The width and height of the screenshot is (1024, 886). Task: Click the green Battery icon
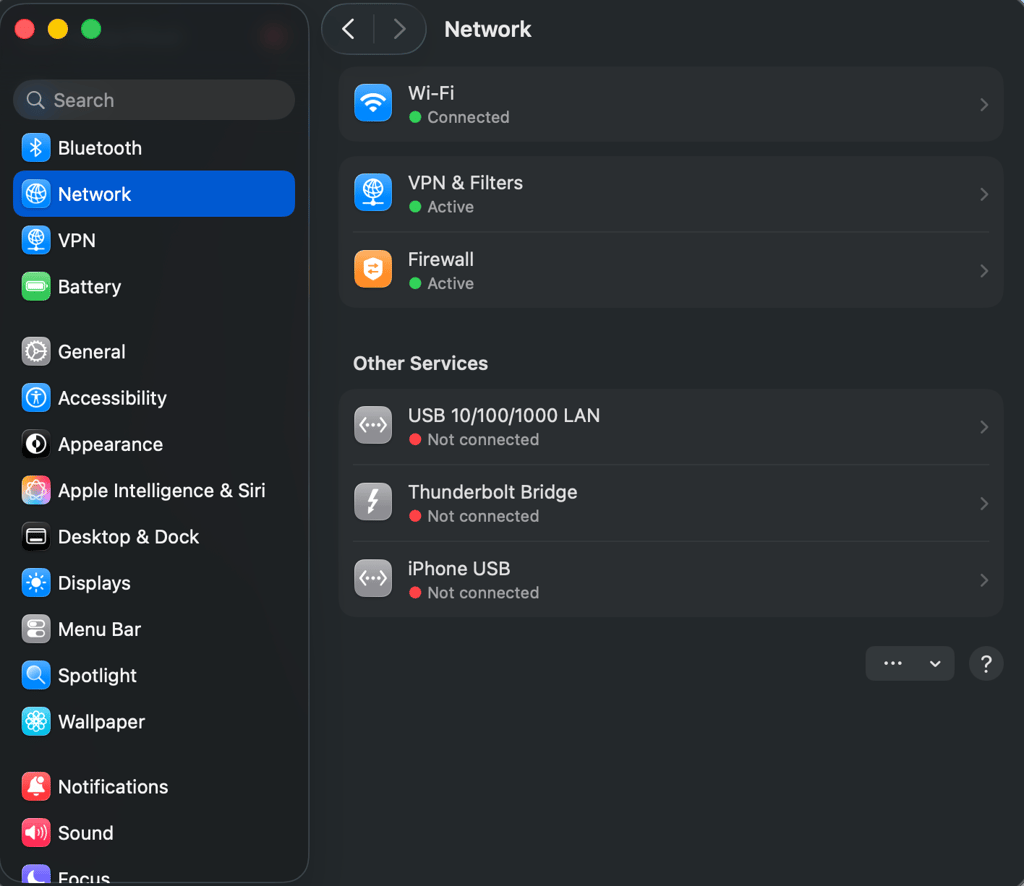[x=36, y=287]
